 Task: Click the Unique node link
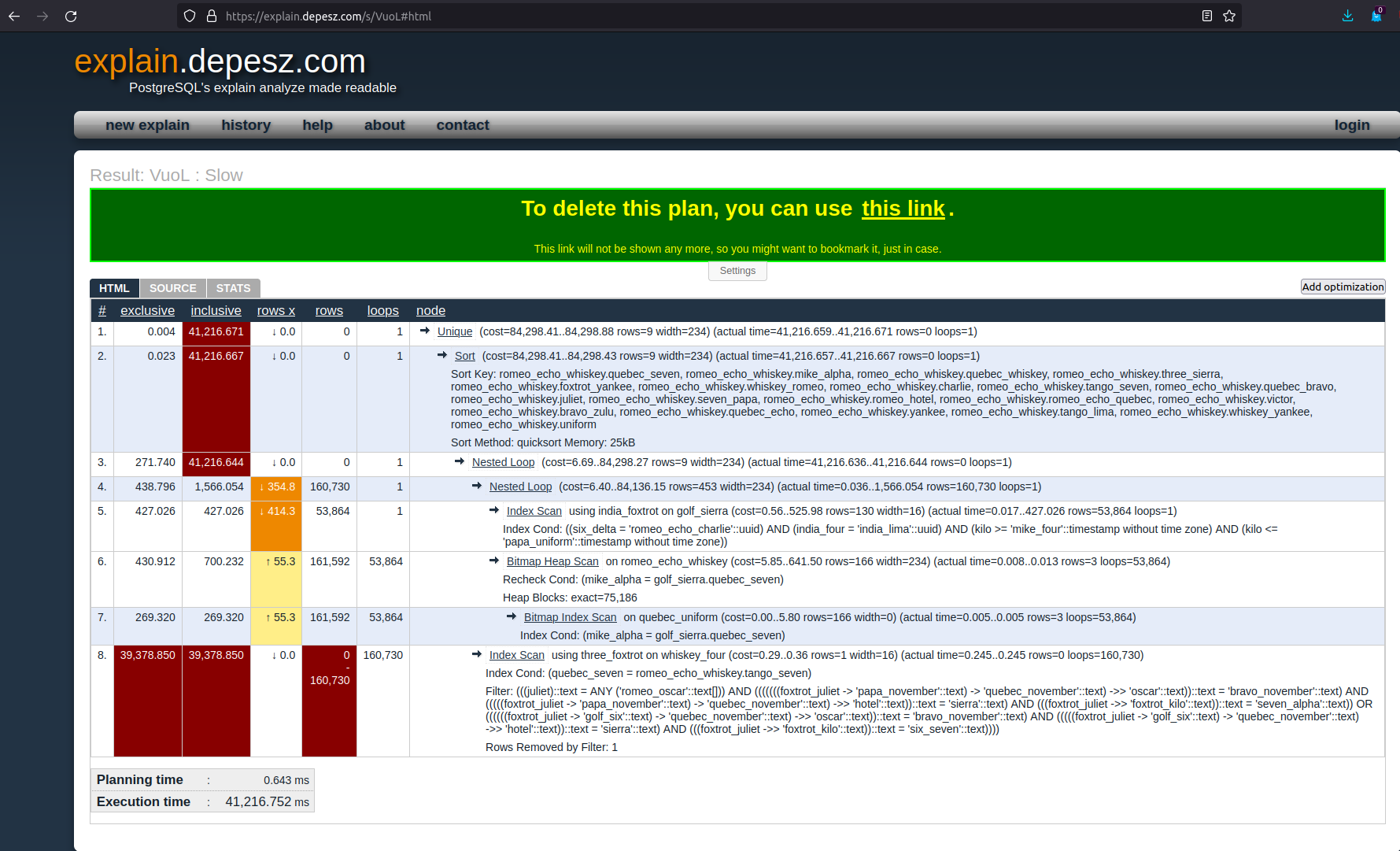tap(455, 332)
